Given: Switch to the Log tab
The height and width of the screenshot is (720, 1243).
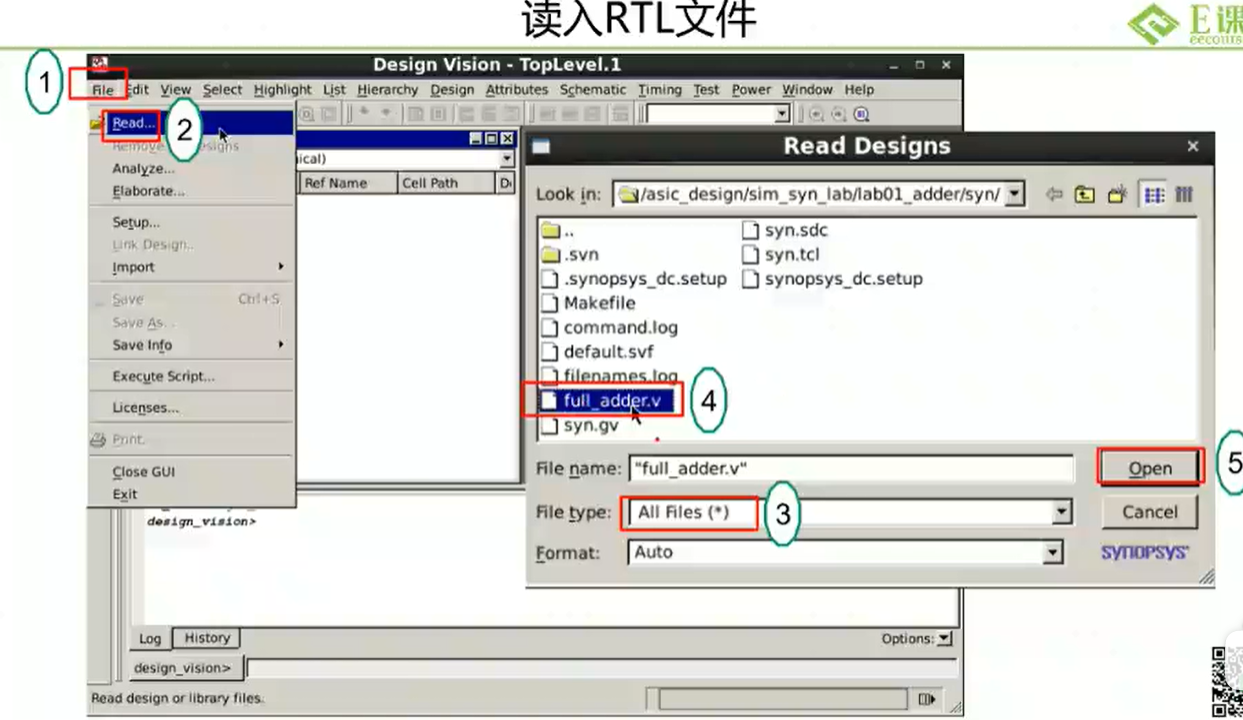Looking at the screenshot, I should point(150,638).
